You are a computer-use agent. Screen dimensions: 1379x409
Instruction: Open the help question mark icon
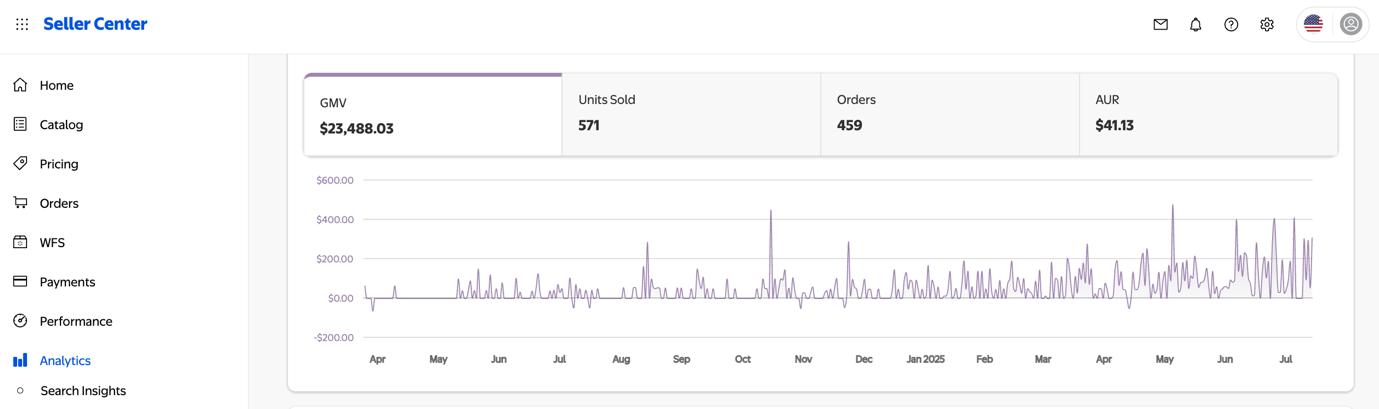(x=1231, y=24)
